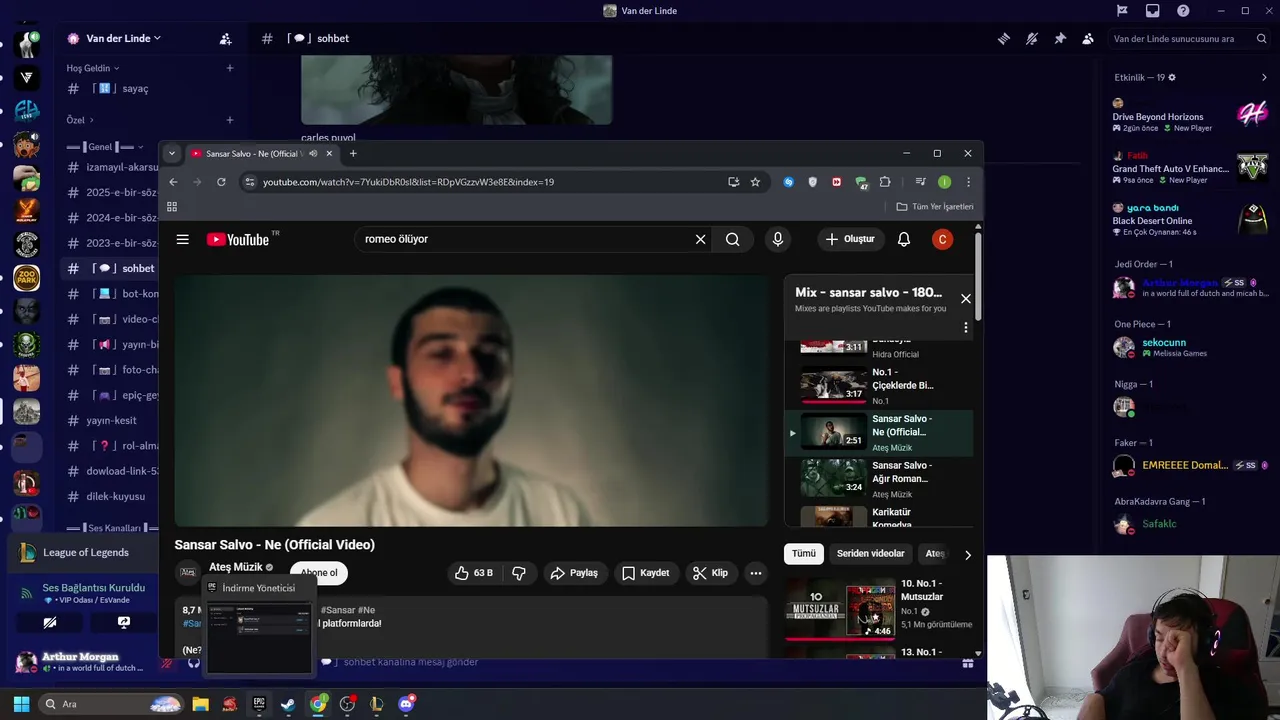Screen dimensions: 1280x720
Task: Add channel to Hoş Geldin category
Action: click(x=230, y=68)
